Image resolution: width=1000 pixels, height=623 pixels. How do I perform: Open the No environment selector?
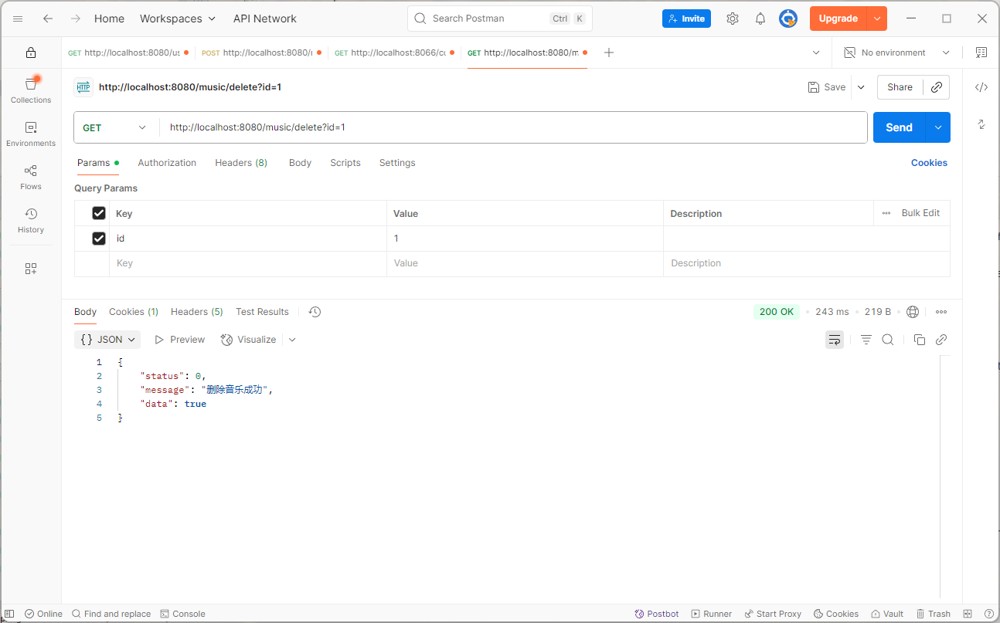coord(896,53)
